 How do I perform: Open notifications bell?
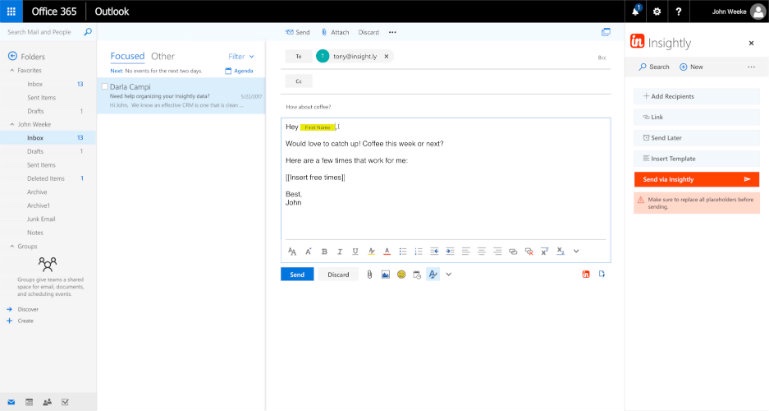point(636,11)
